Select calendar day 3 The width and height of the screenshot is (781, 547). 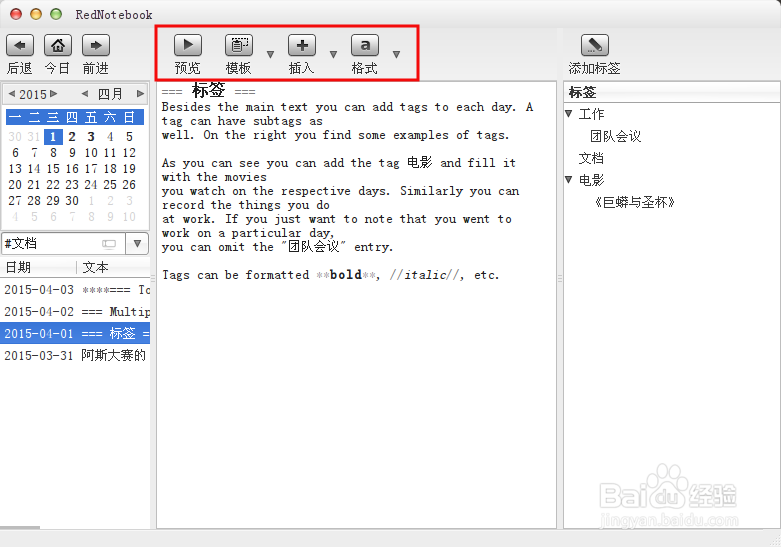tap(91, 137)
